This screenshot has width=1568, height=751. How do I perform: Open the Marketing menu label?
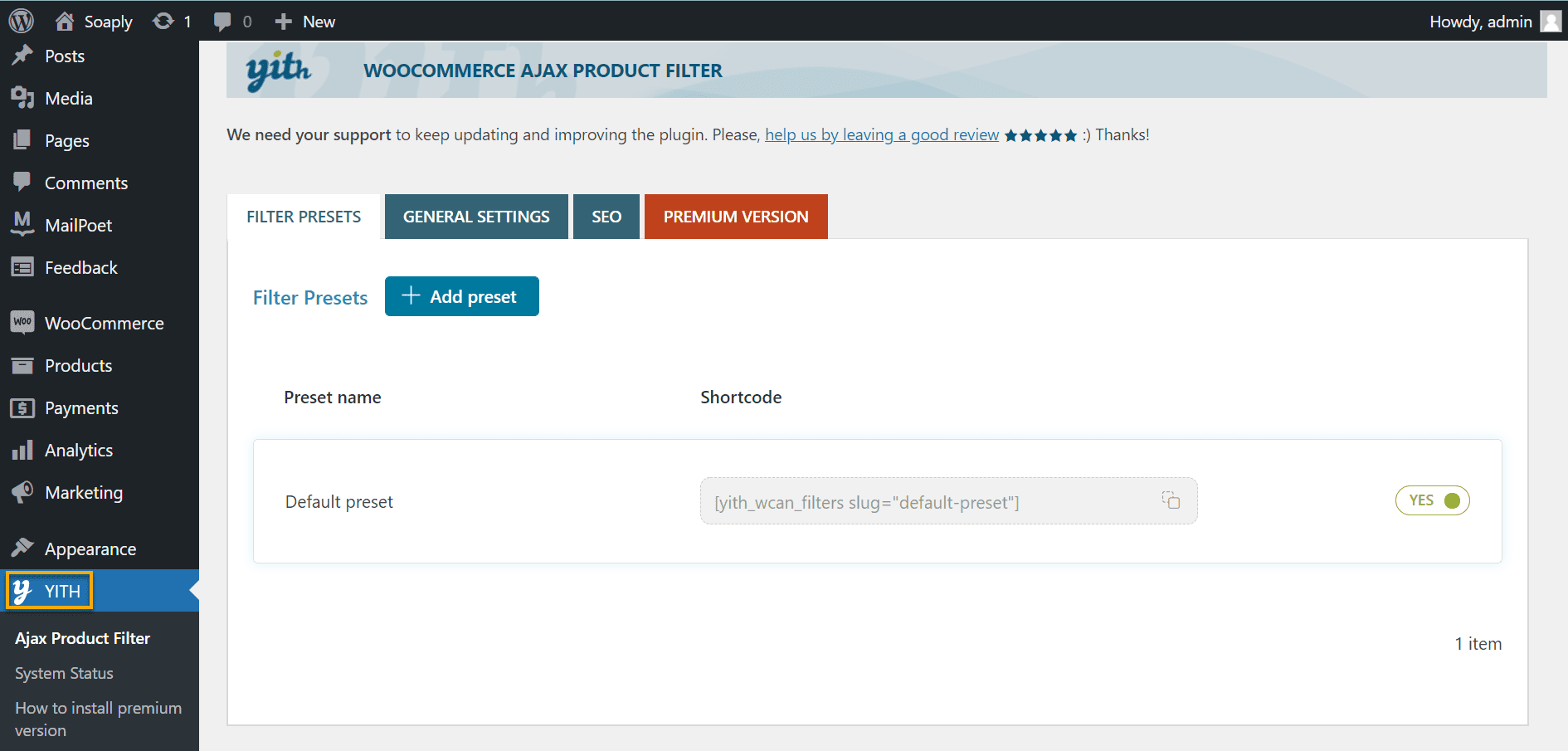click(x=84, y=492)
